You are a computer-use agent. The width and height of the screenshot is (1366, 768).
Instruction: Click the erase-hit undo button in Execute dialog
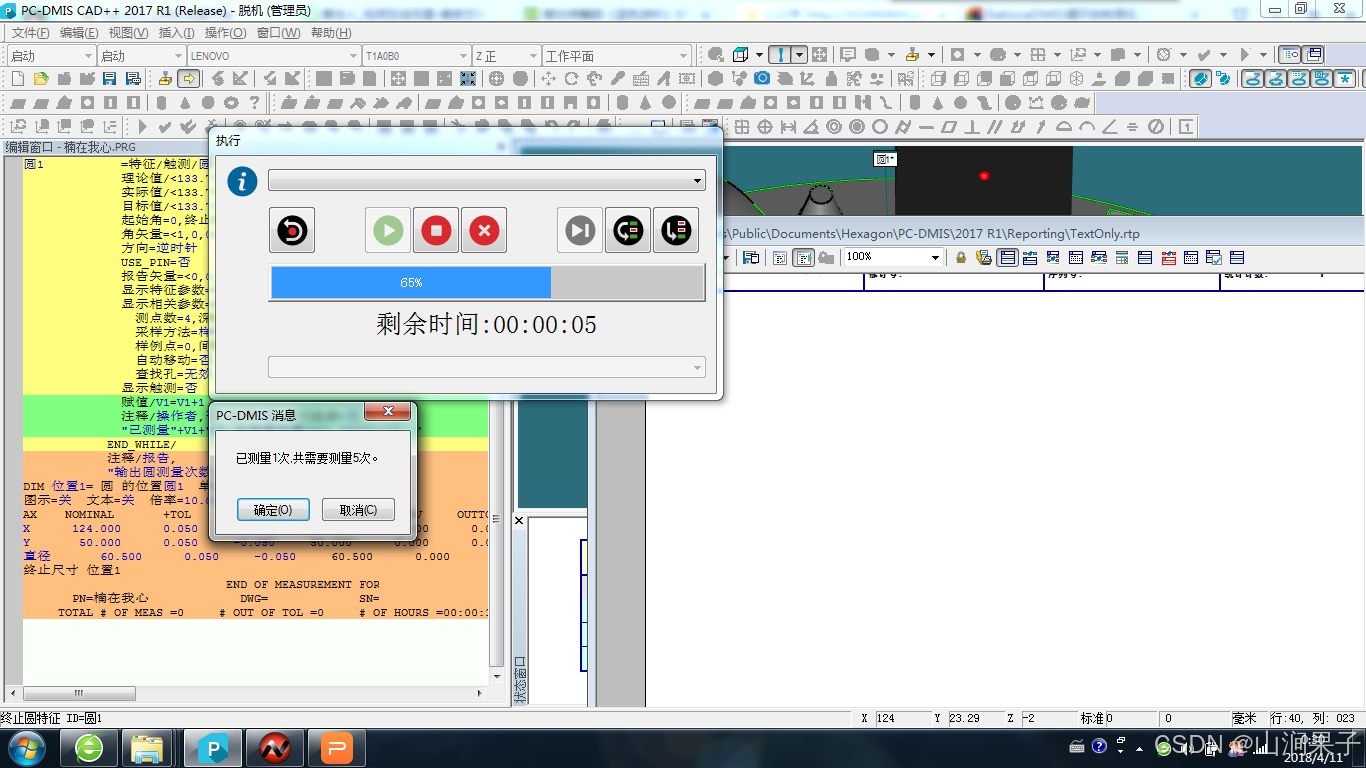tap(292, 231)
